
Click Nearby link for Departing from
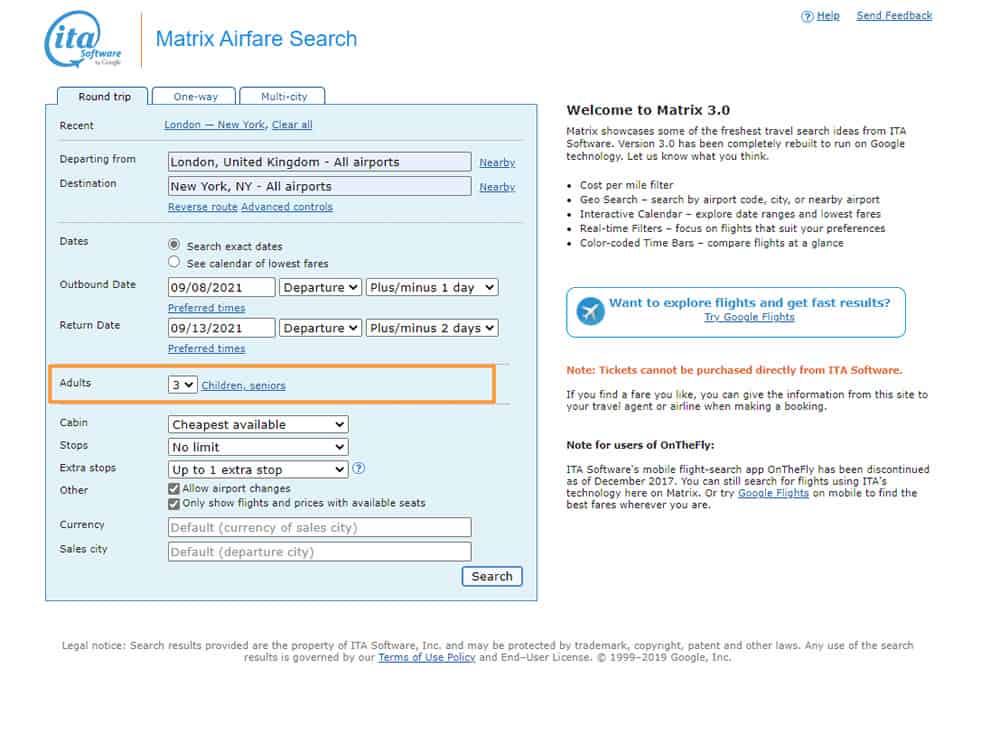point(497,163)
